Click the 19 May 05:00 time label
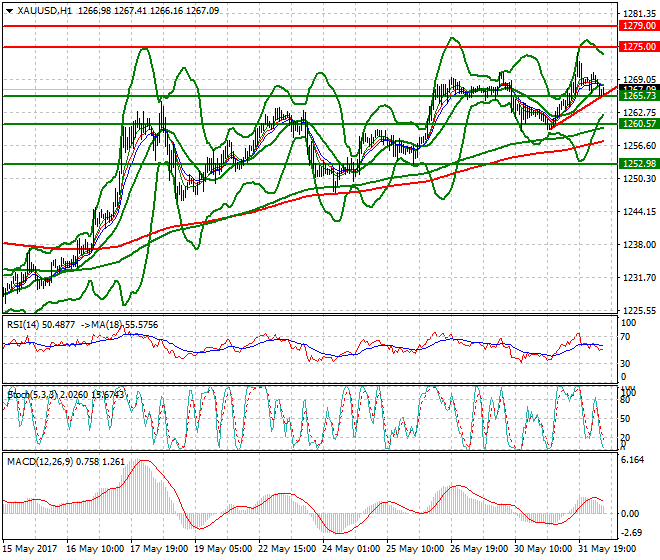 pyautogui.click(x=223, y=549)
